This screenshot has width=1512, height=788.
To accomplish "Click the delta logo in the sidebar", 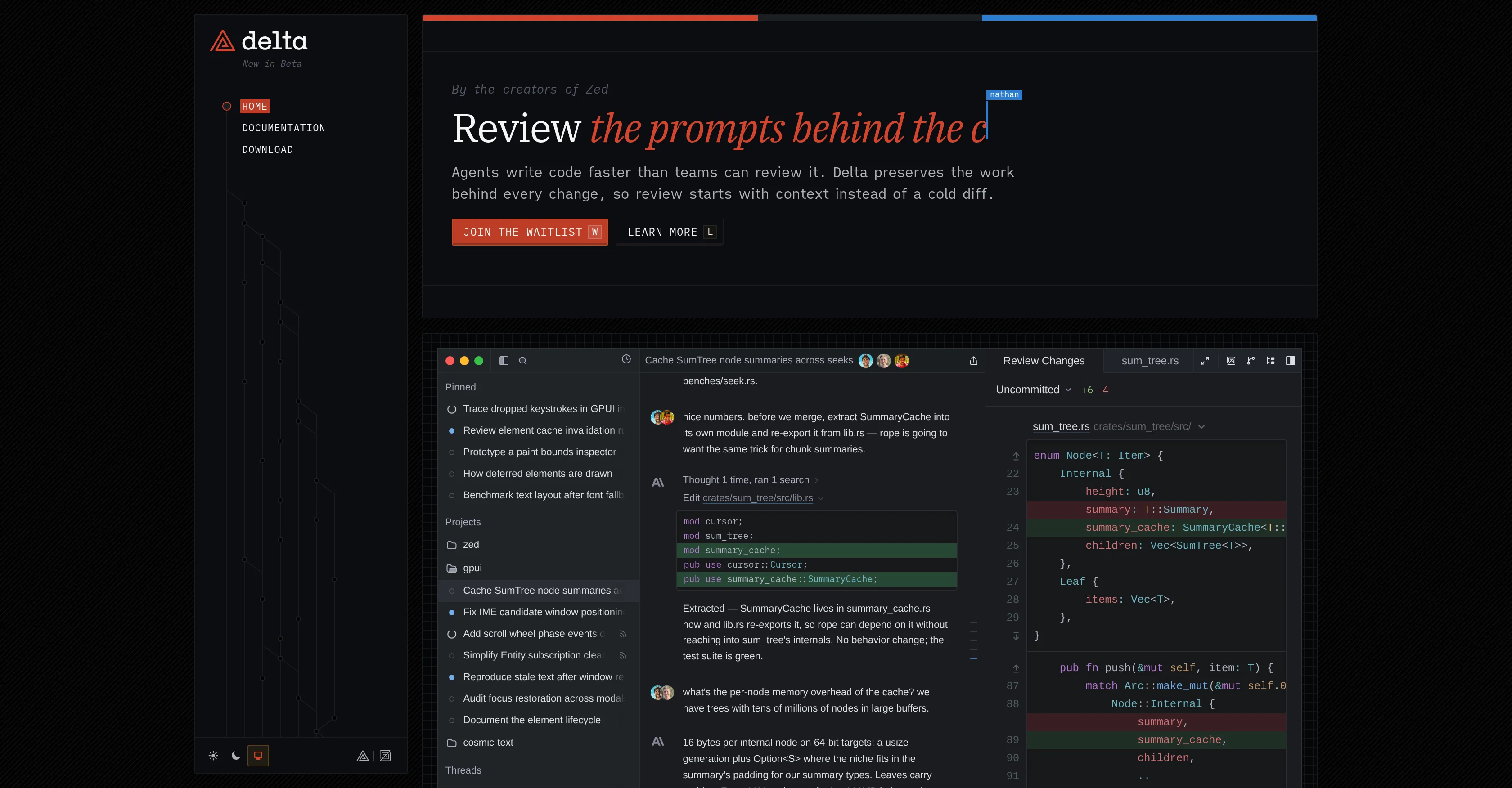I will 259,41.
